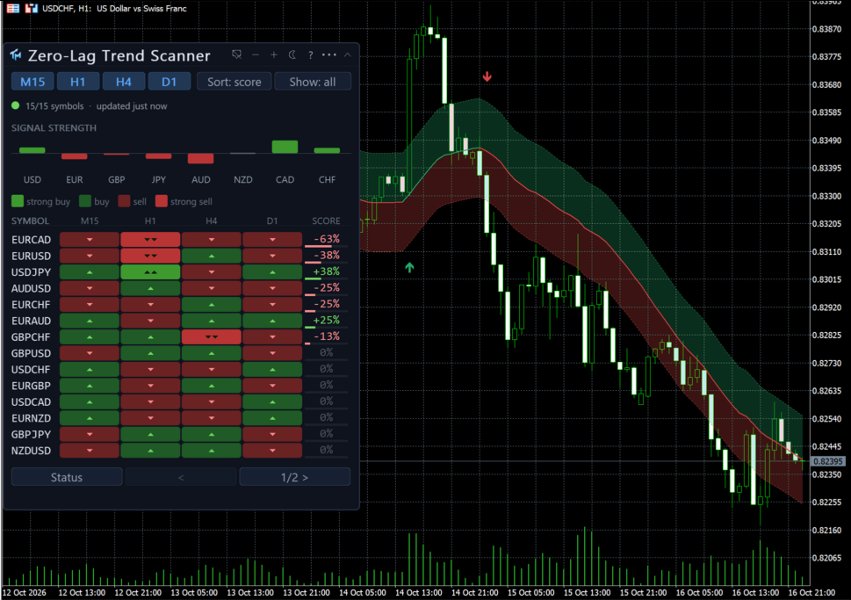Click the CHF currency label
851x600 pixels.
(327, 180)
